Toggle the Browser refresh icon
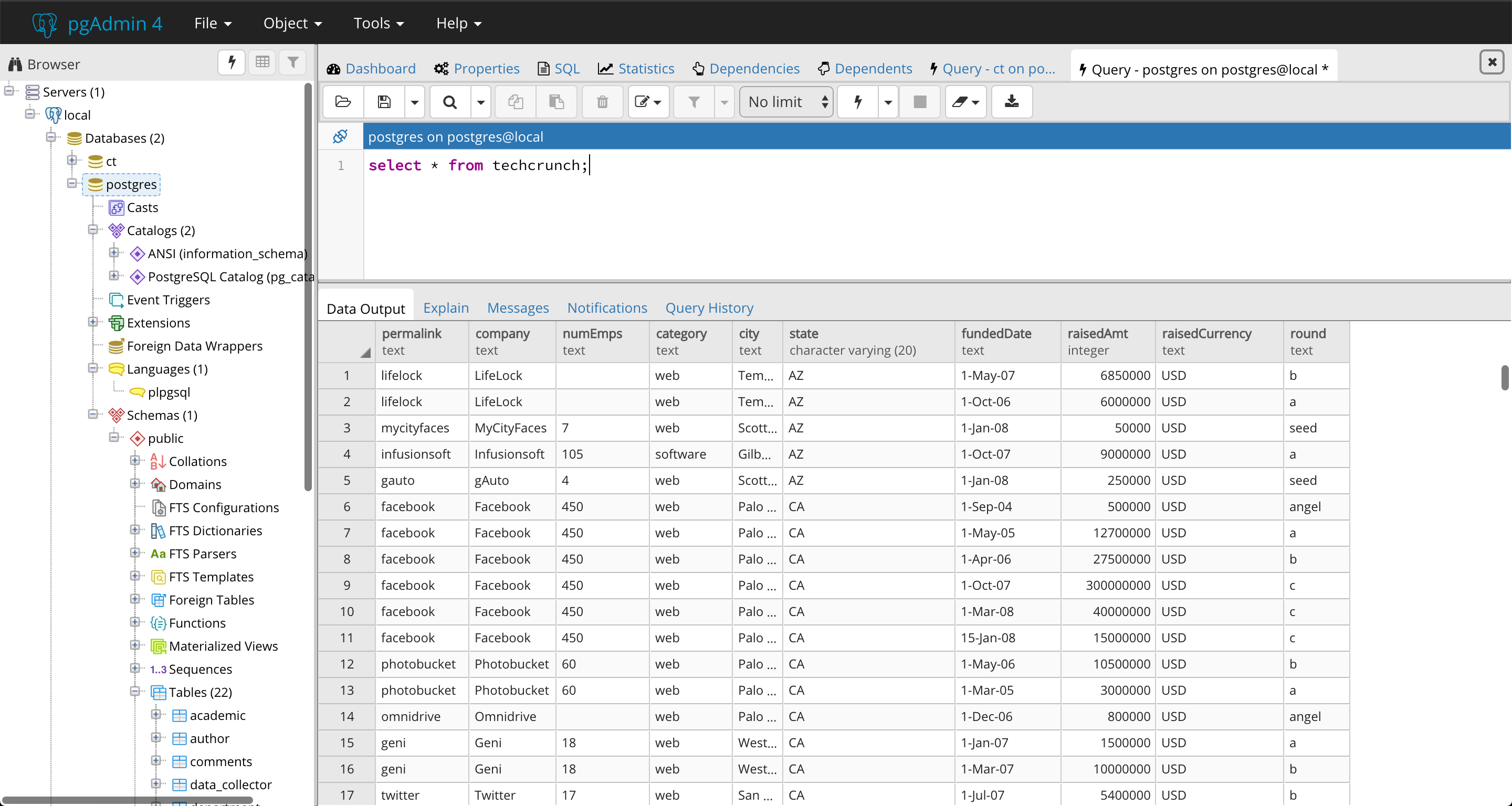 coord(232,63)
